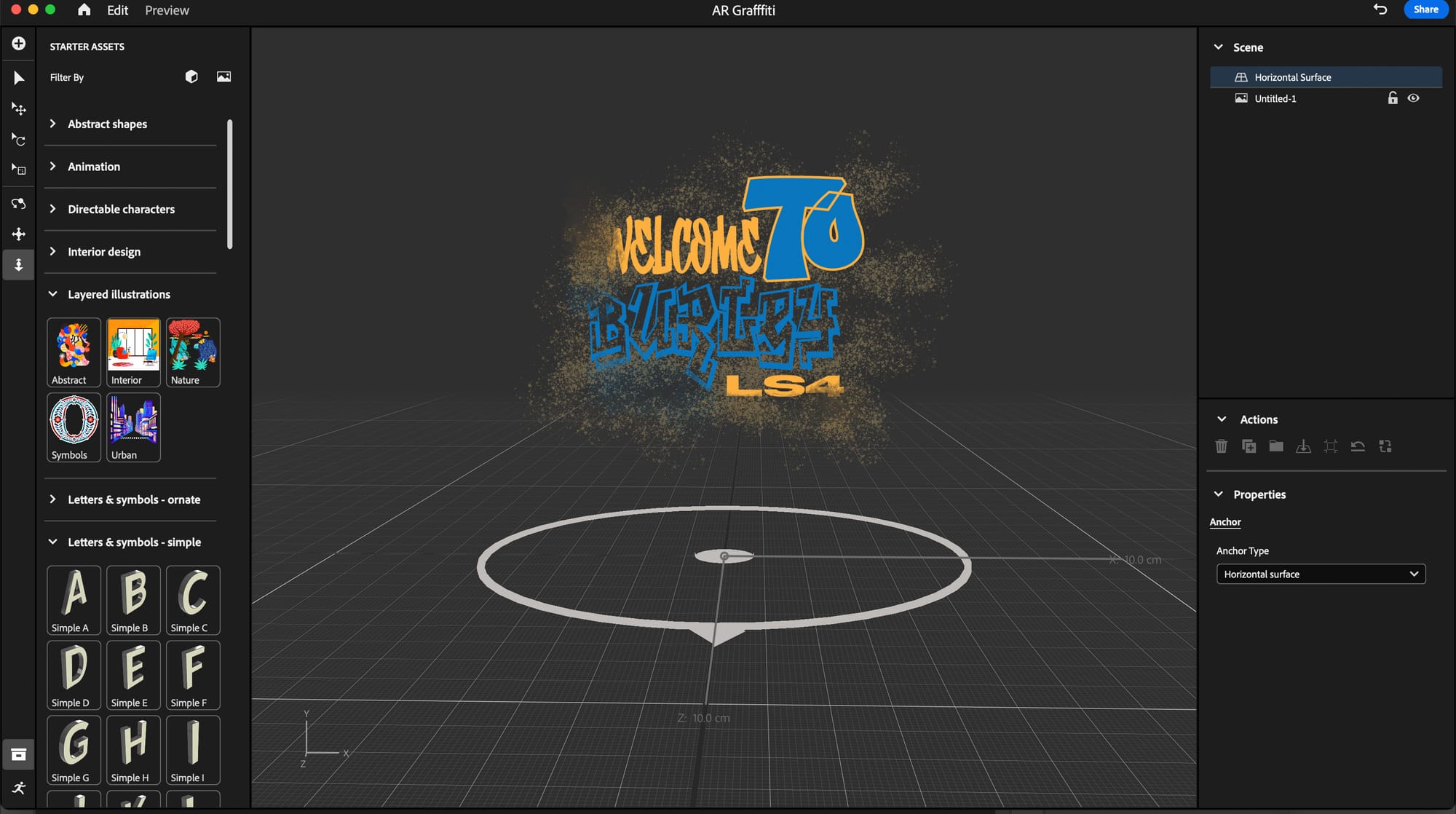Insert the Simple F letter asset
Viewport: 1456px width, 814px height.
point(193,675)
